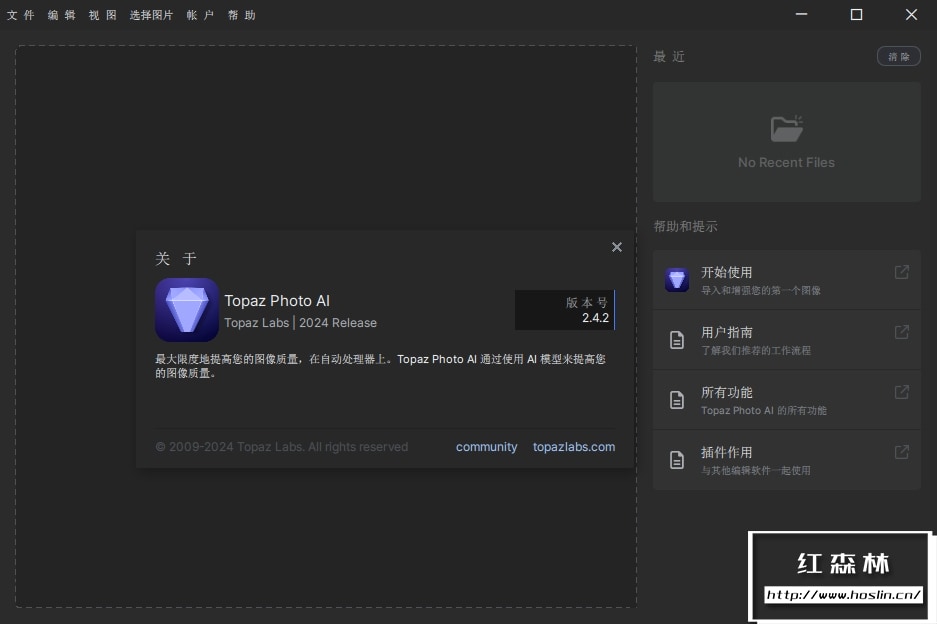The height and width of the screenshot is (624, 937).
Task: Open external link icon for 所有功能
Action: click(902, 391)
